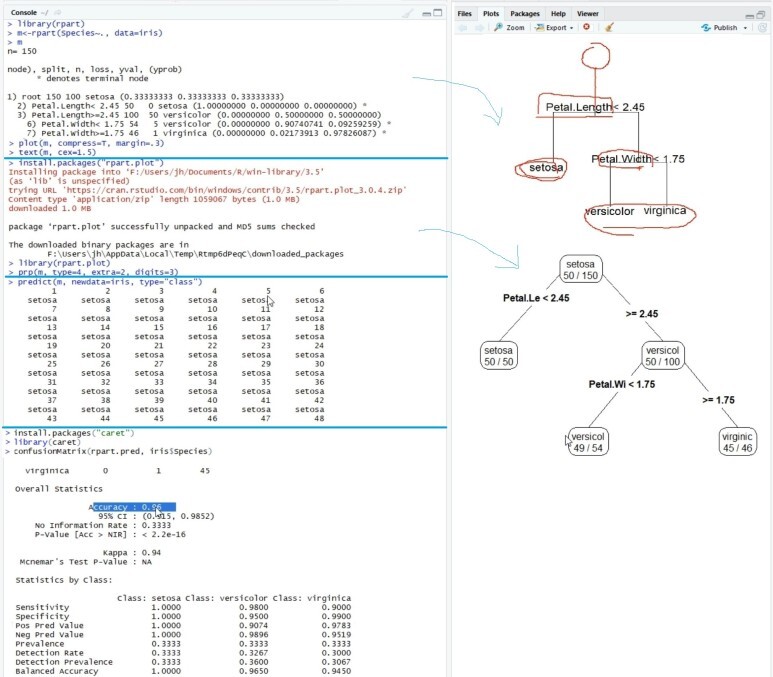Click the 'confusionMatrix(rpart.pred, iris$Species)' command
773x677 pixels.
(109, 451)
